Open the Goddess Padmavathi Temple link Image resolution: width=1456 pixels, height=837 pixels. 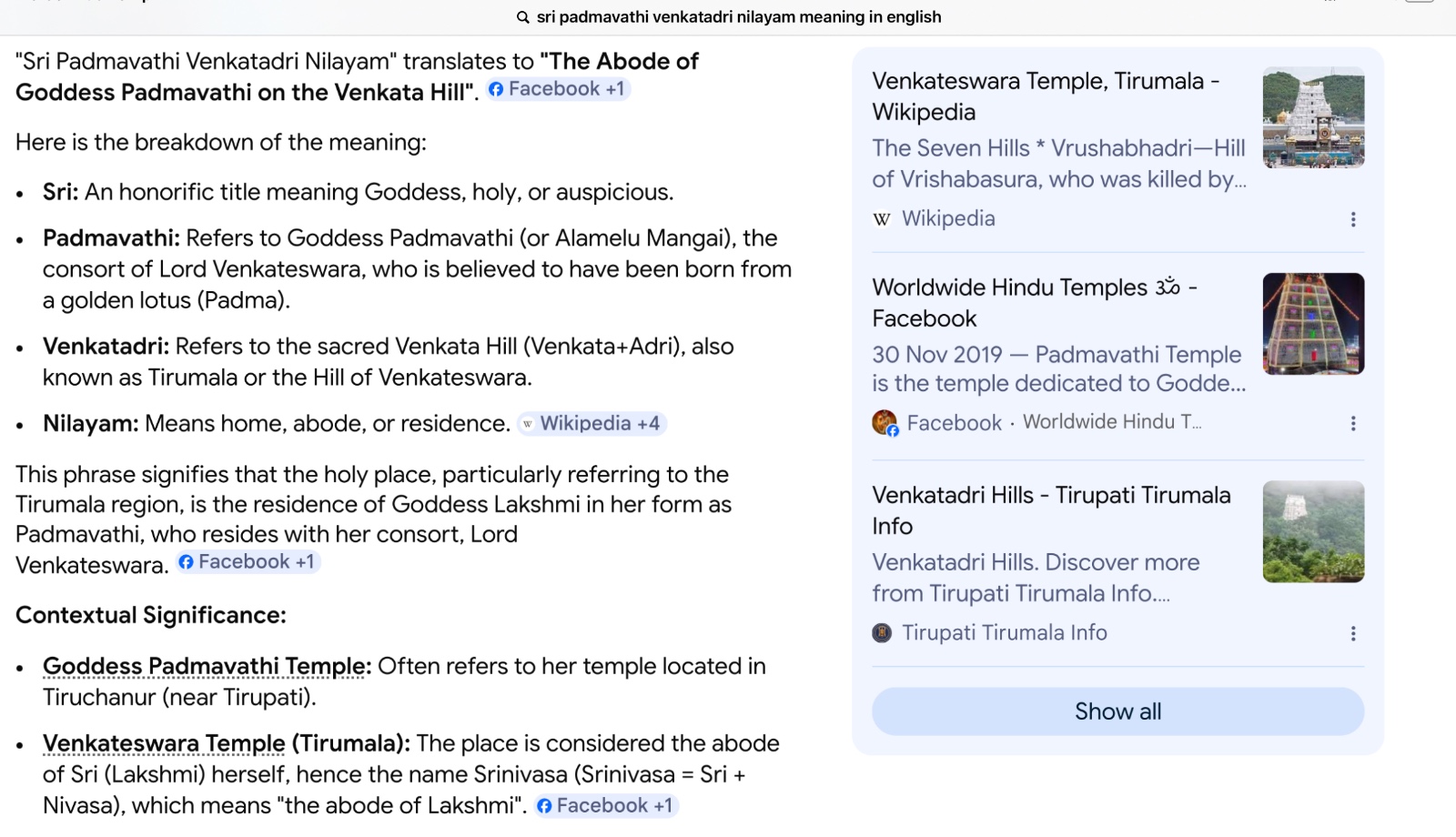[207, 666]
